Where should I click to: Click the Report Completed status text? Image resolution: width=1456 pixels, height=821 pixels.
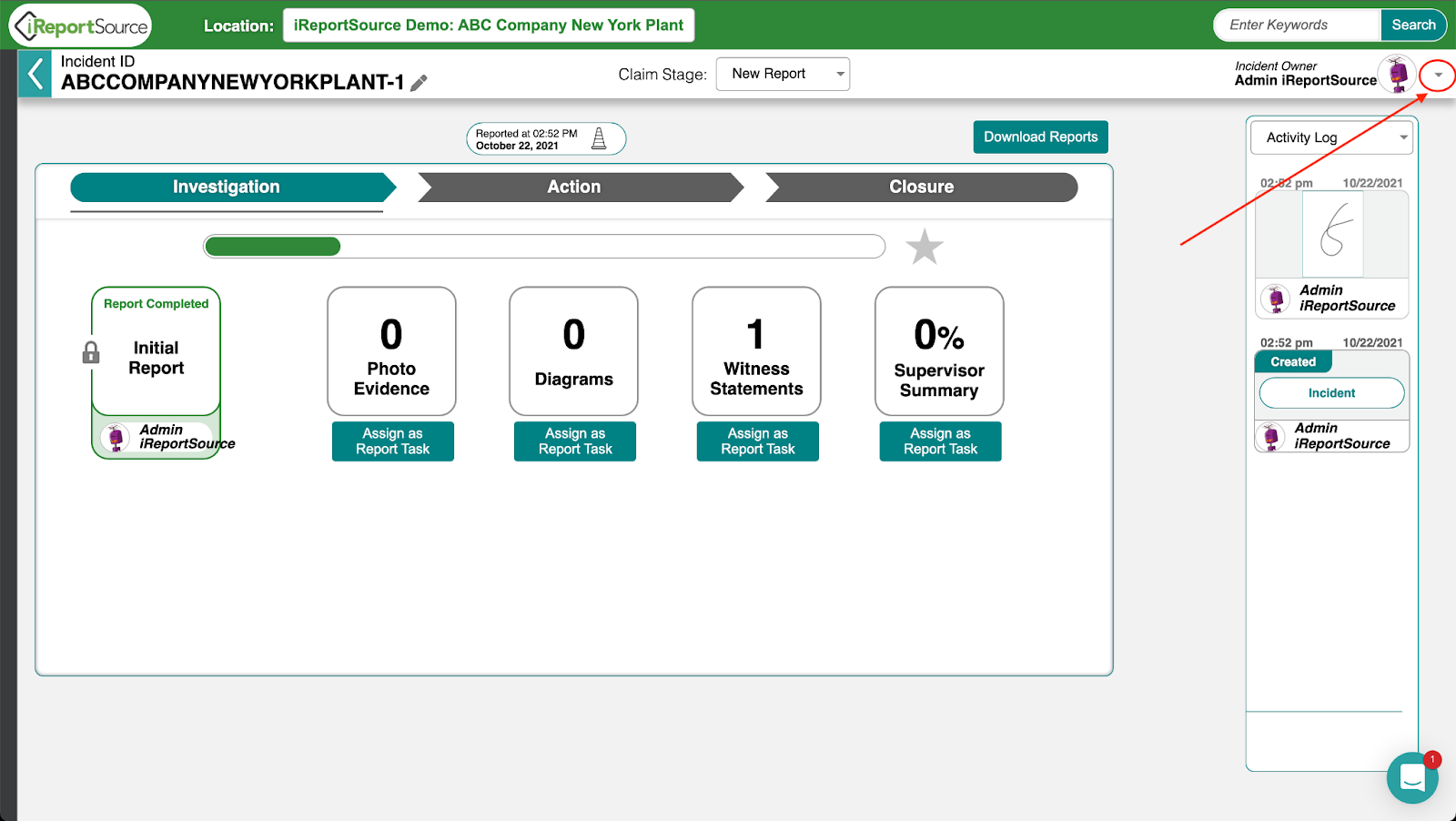point(157,304)
